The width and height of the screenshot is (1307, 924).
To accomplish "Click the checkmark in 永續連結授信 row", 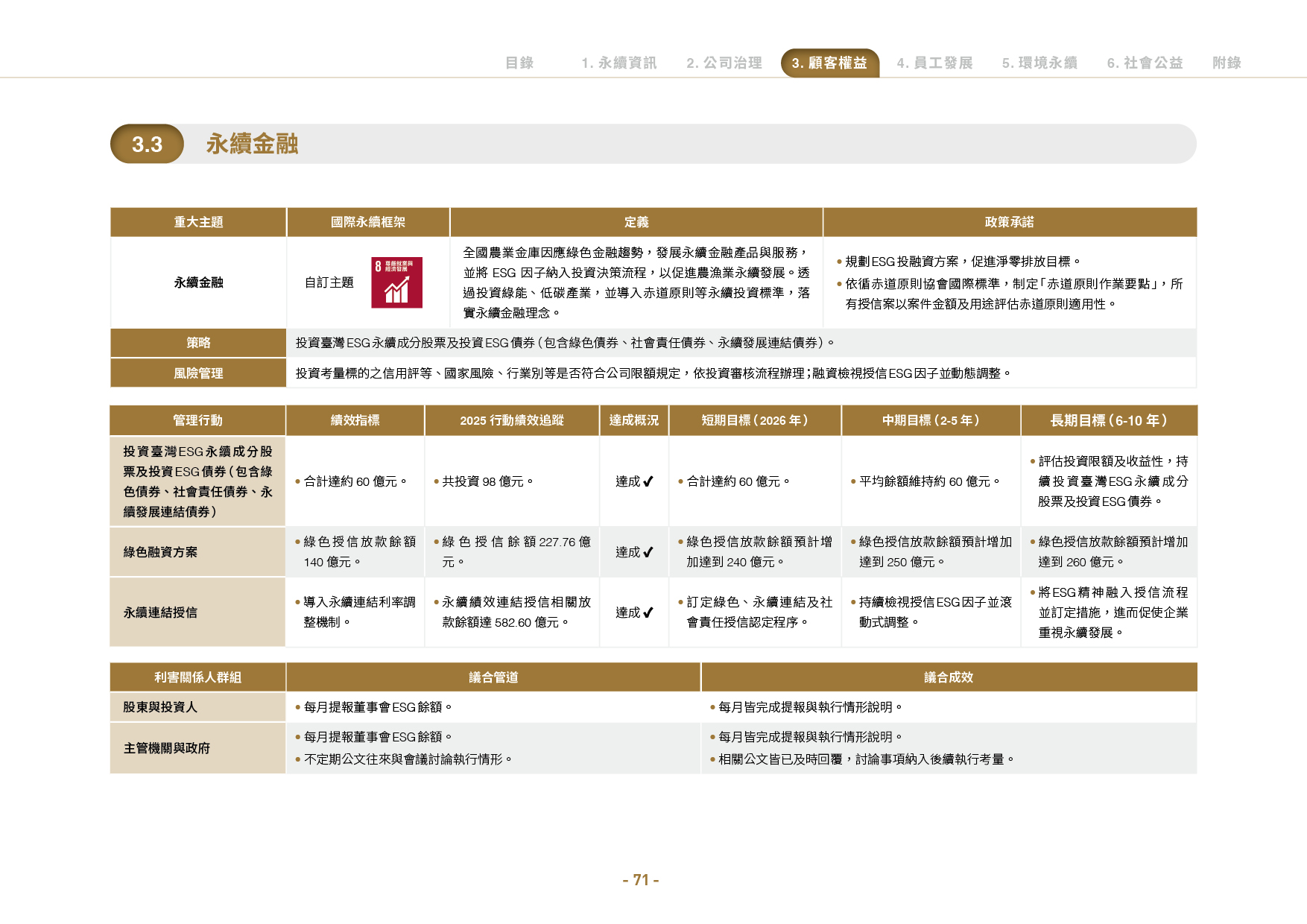I will [648, 613].
